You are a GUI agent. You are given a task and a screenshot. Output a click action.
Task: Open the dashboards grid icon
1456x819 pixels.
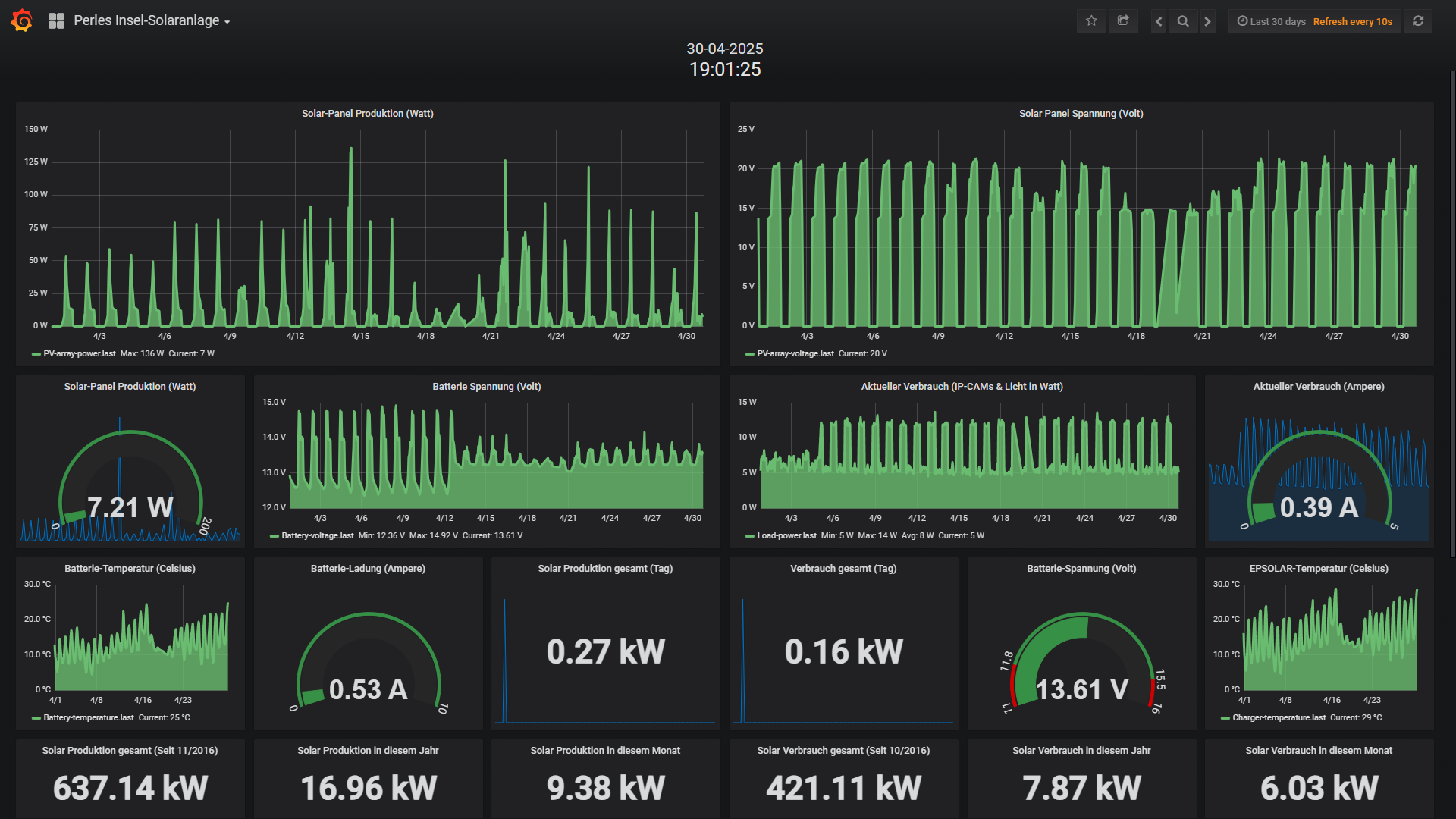click(56, 21)
